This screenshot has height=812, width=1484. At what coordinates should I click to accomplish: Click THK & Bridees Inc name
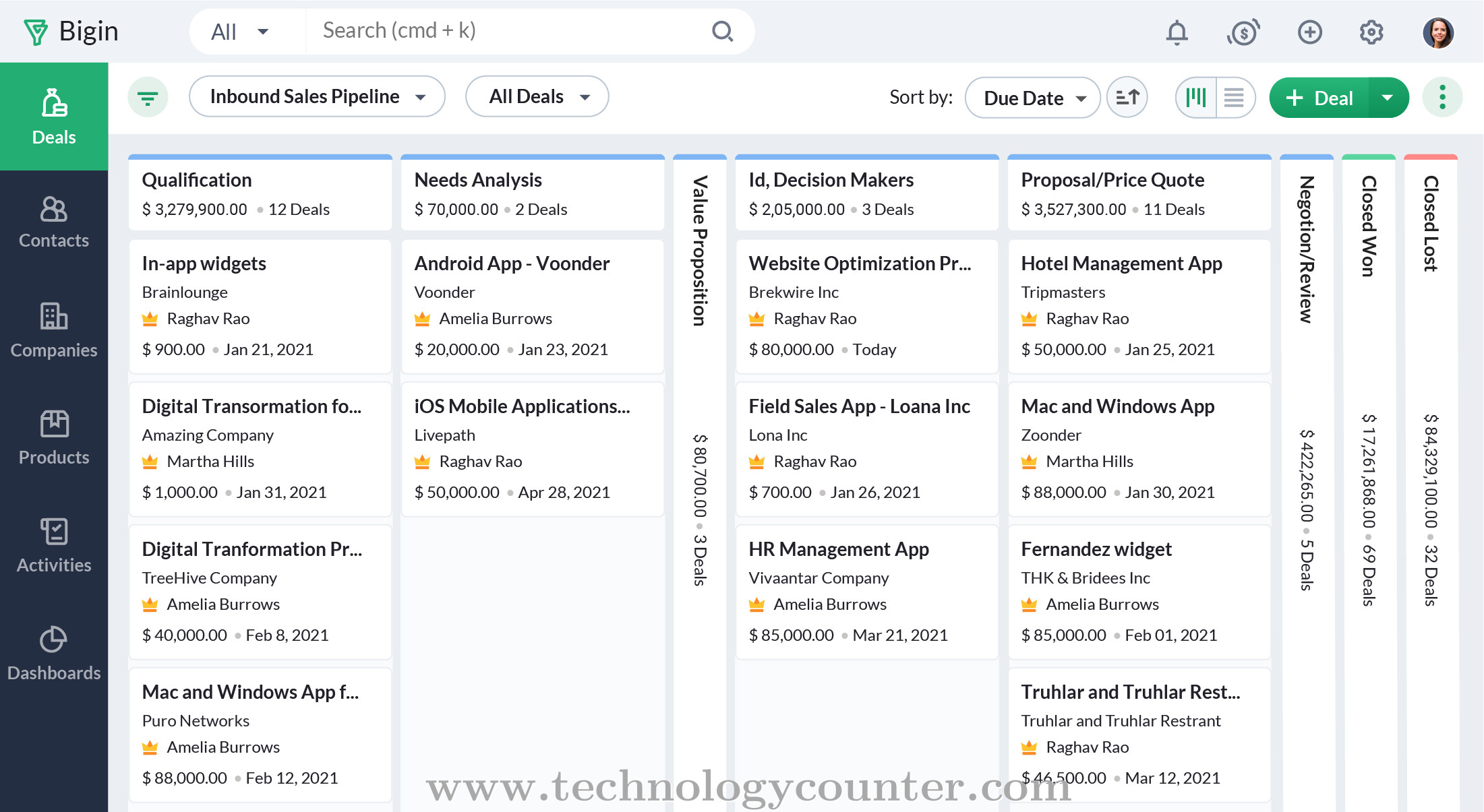(x=1086, y=578)
